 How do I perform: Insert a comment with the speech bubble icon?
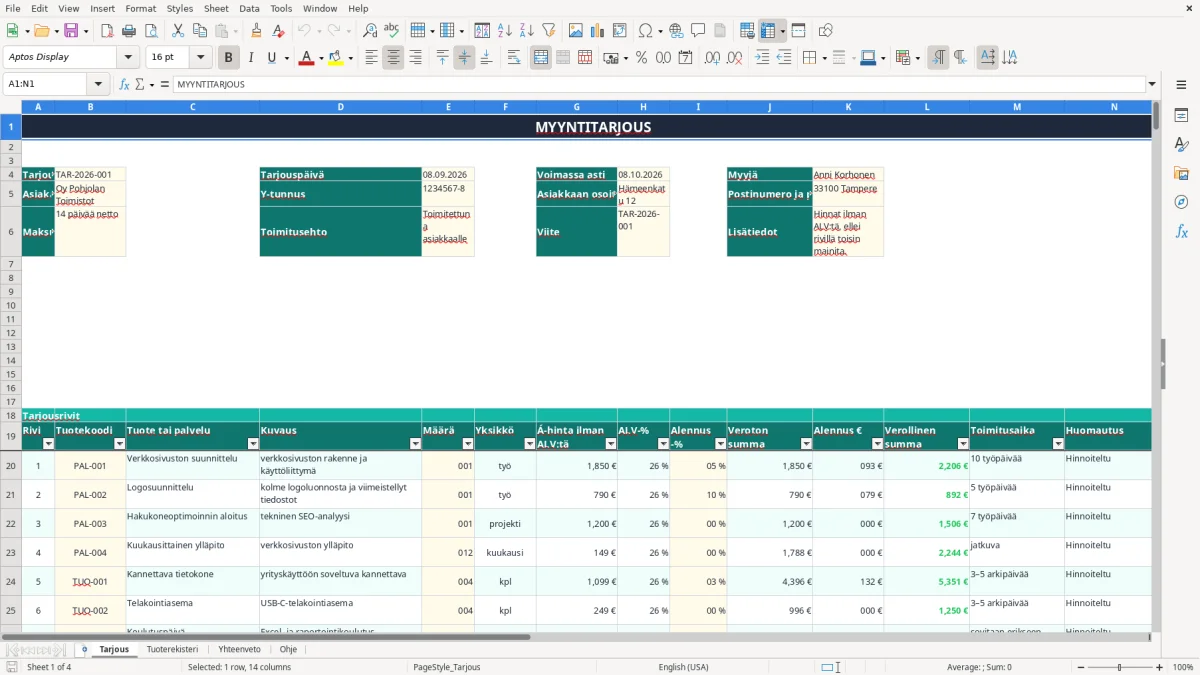pyautogui.click(x=698, y=31)
